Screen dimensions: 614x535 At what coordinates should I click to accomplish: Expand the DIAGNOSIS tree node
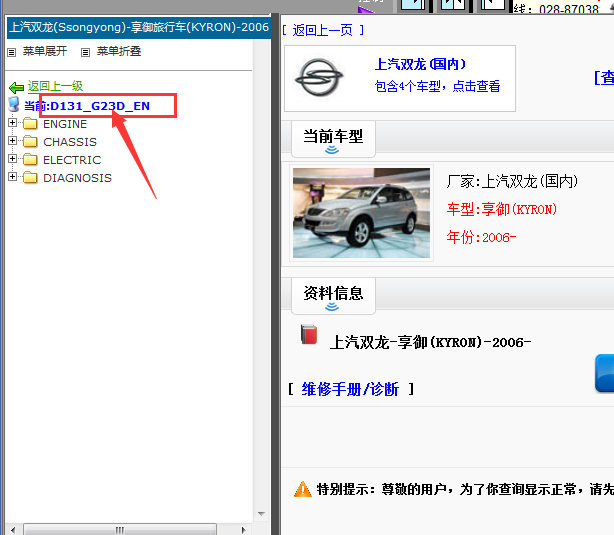tap(13, 177)
